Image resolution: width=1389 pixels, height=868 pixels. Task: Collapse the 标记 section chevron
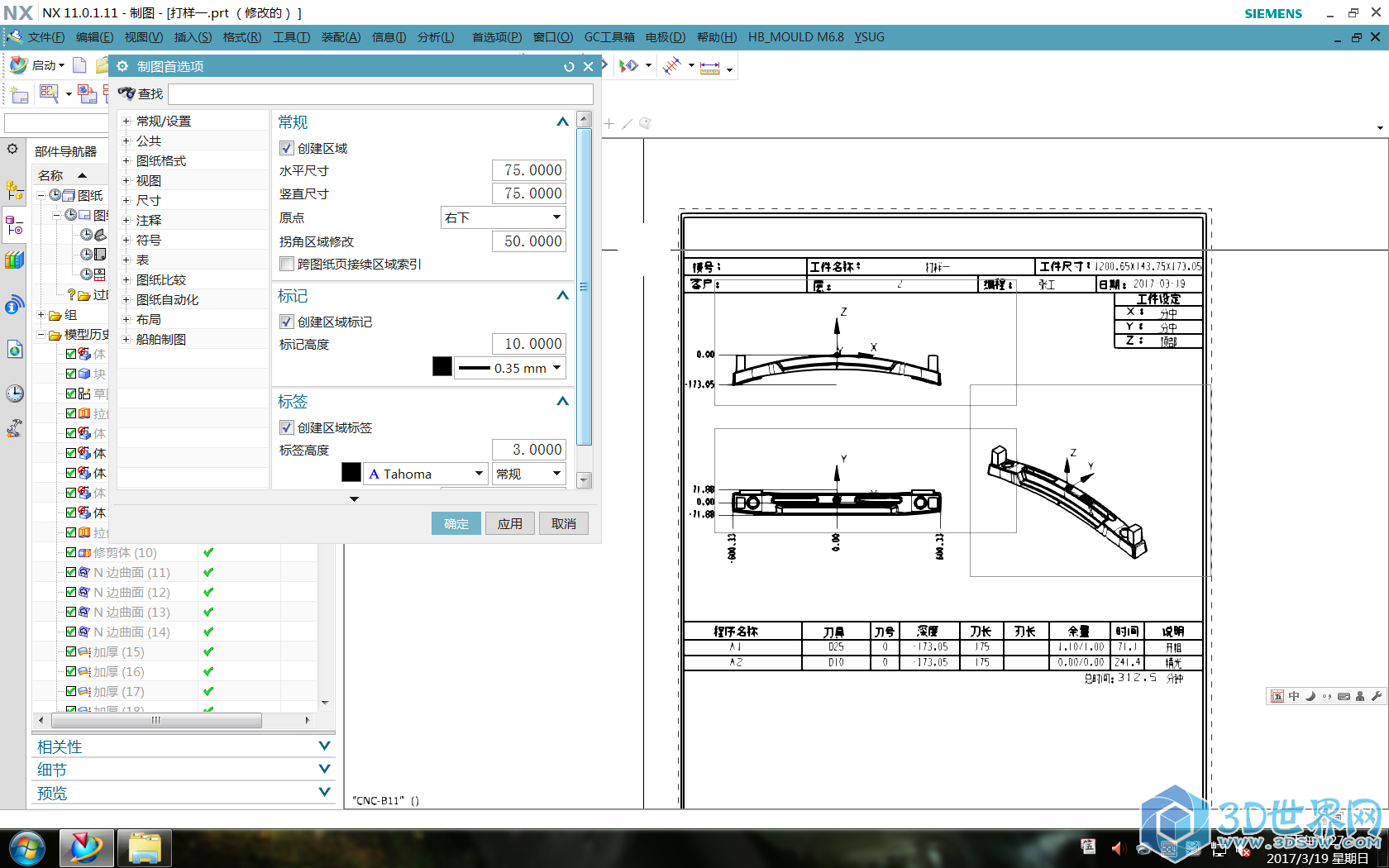coord(562,296)
